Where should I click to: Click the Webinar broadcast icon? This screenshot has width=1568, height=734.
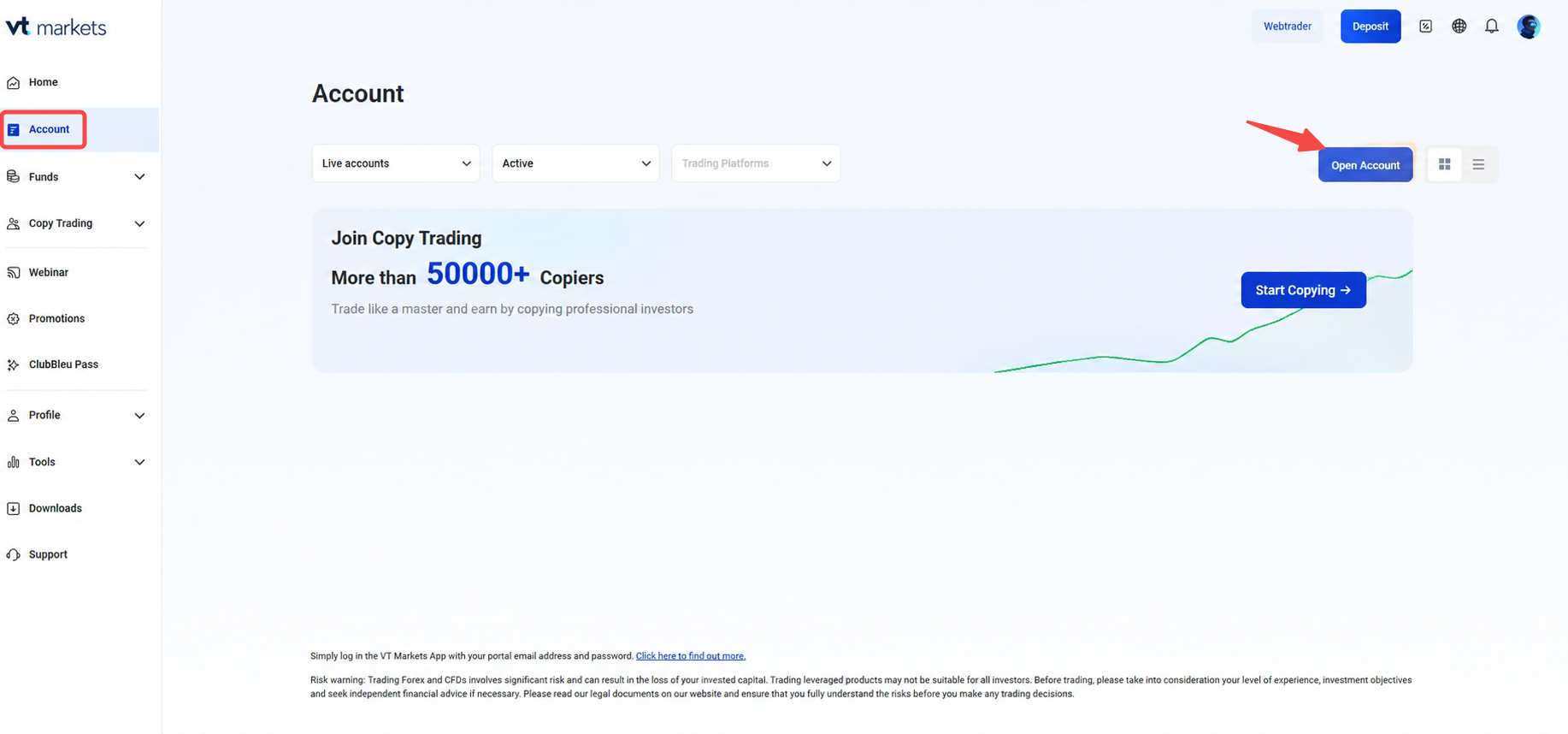(x=14, y=273)
